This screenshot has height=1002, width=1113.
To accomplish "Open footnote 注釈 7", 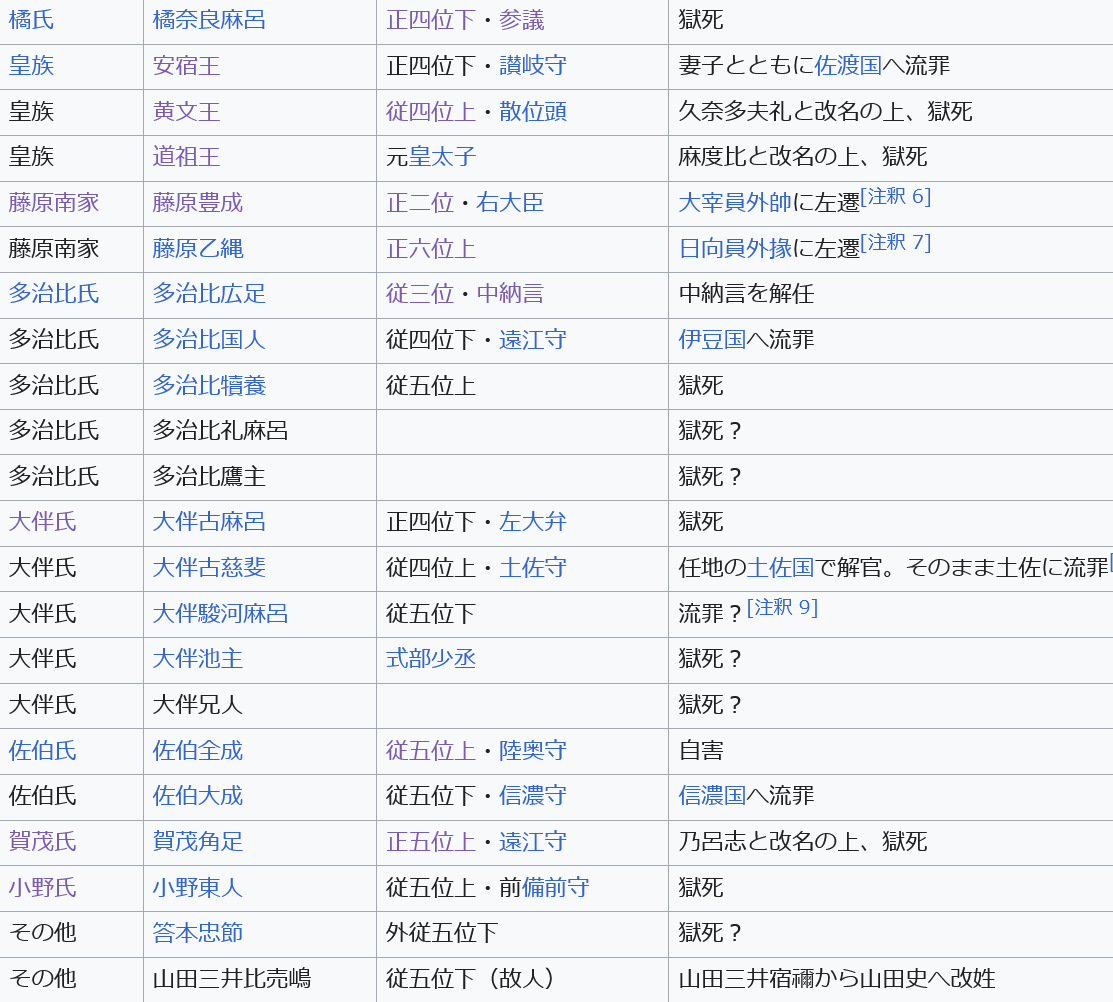I will [x=895, y=242].
